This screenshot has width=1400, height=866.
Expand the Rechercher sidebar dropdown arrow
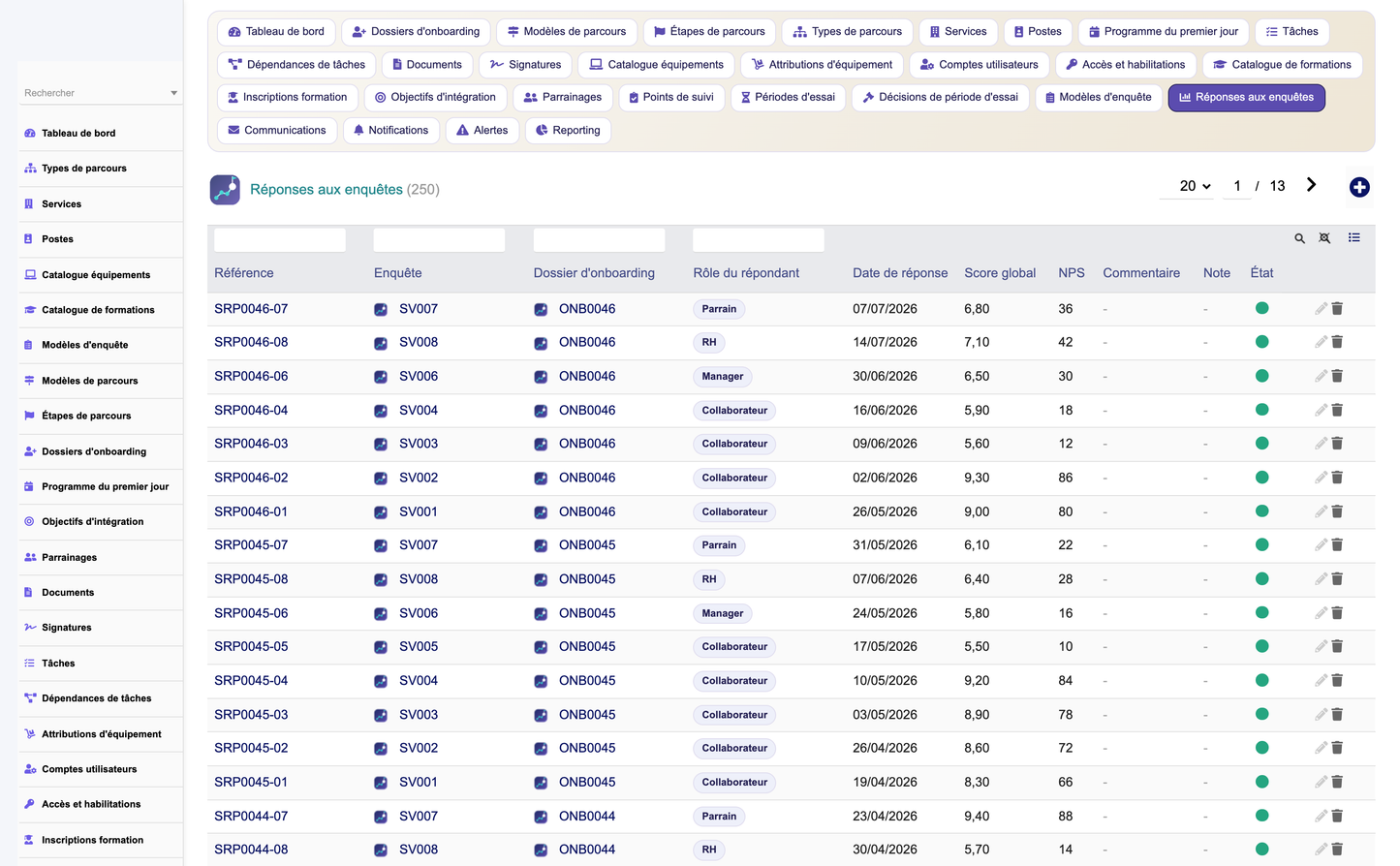(x=174, y=93)
